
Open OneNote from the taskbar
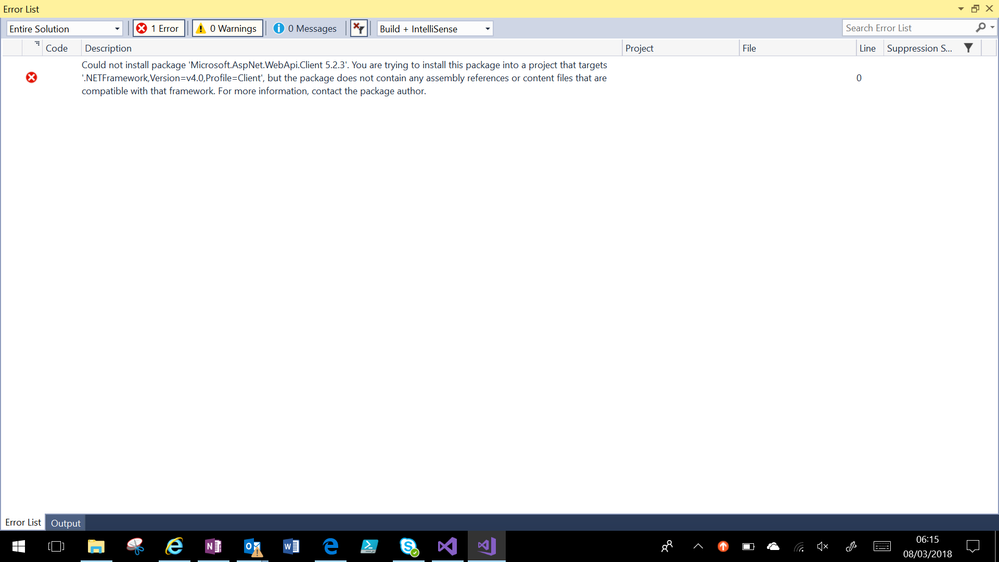[x=213, y=547]
